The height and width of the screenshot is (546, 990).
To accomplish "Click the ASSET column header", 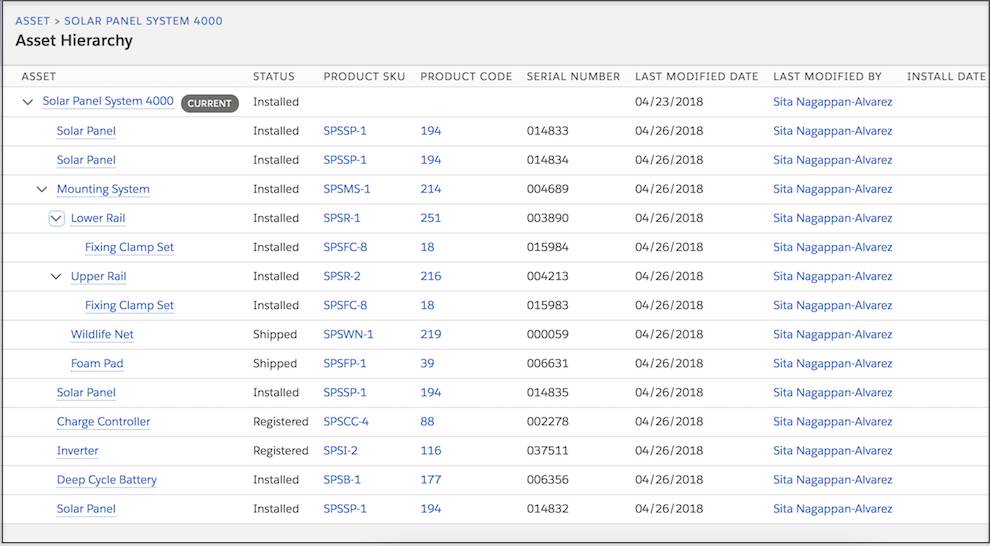I will (39, 76).
